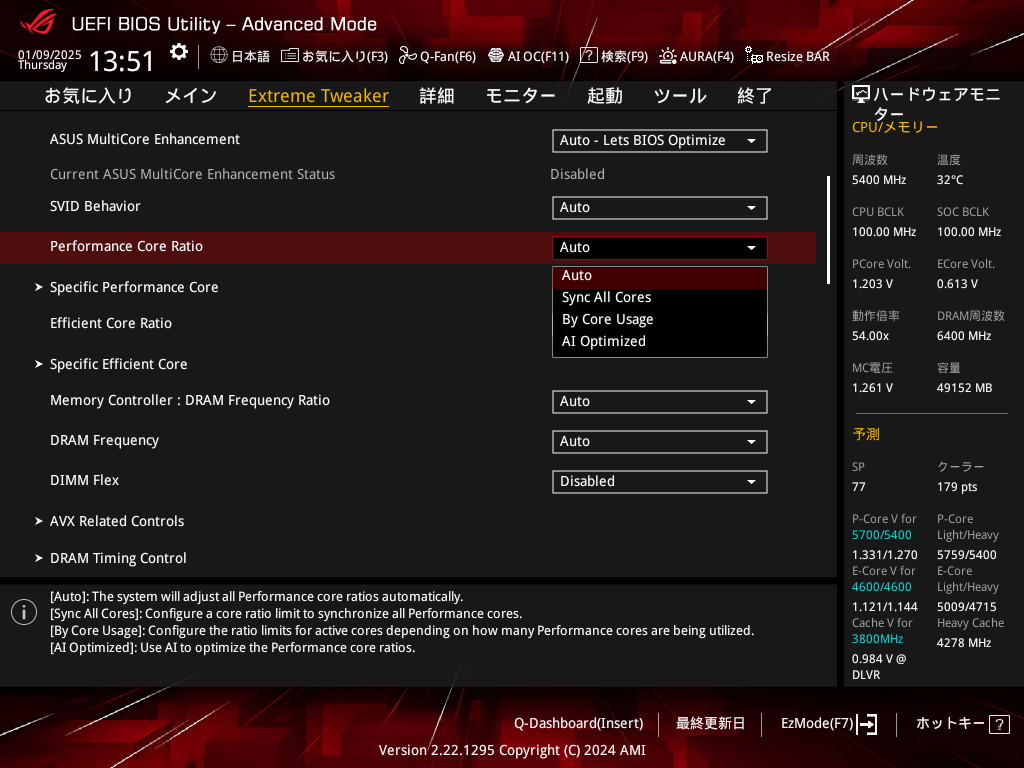Open the search question-mark icon
This screenshot has height=768, width=1024.
[589, 56]
